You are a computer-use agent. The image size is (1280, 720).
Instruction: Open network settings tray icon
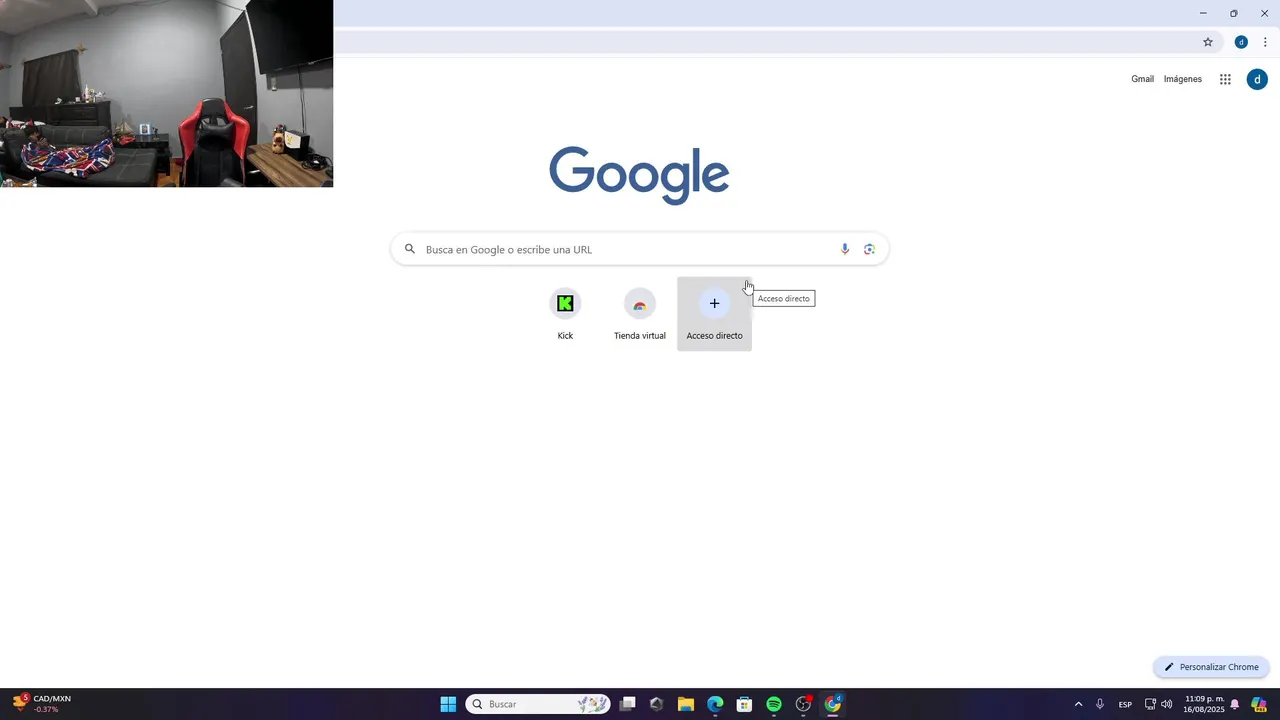[1150, 704]
